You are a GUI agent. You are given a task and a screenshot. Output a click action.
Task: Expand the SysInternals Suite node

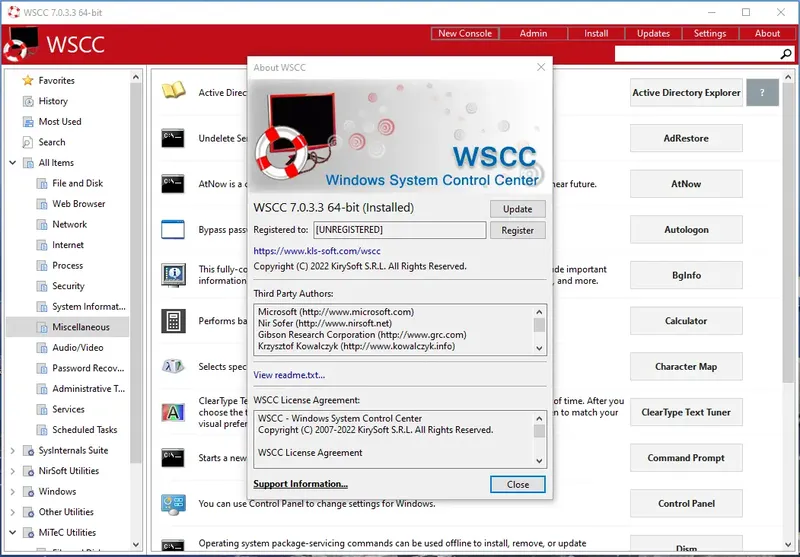click(x=13, y=450)
